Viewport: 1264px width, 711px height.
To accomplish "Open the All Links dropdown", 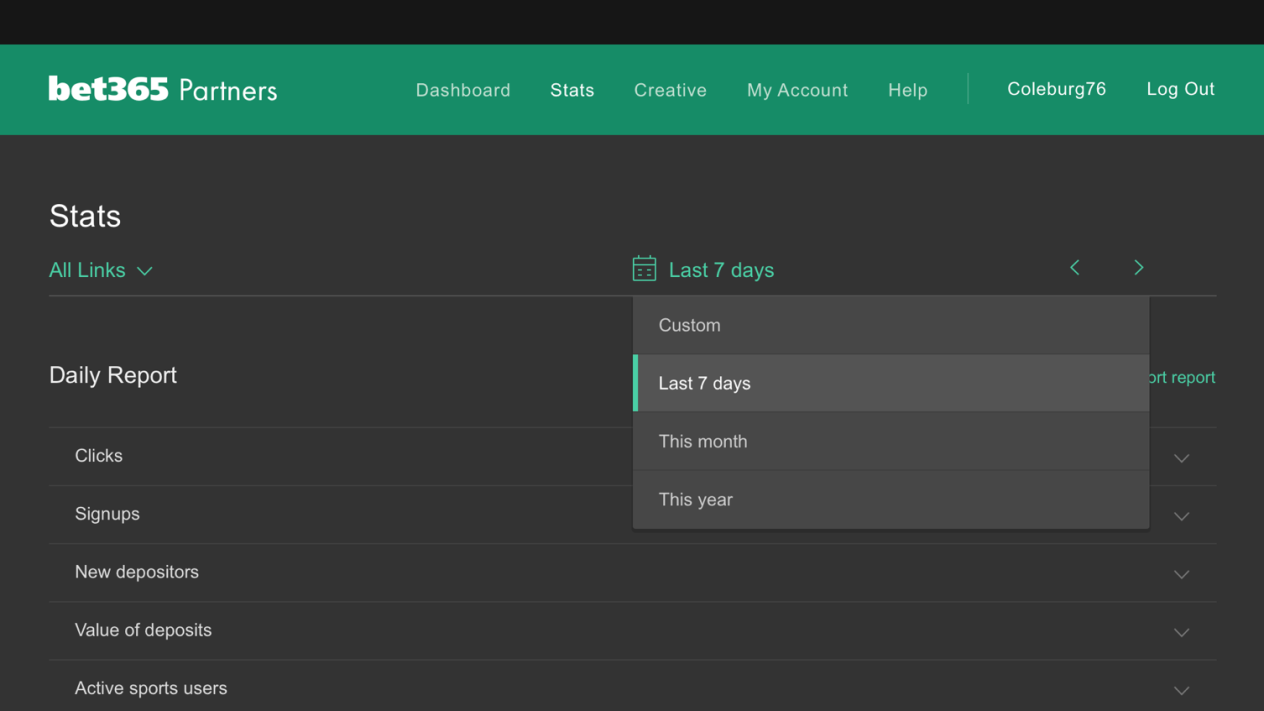I will tap(101, 270).
